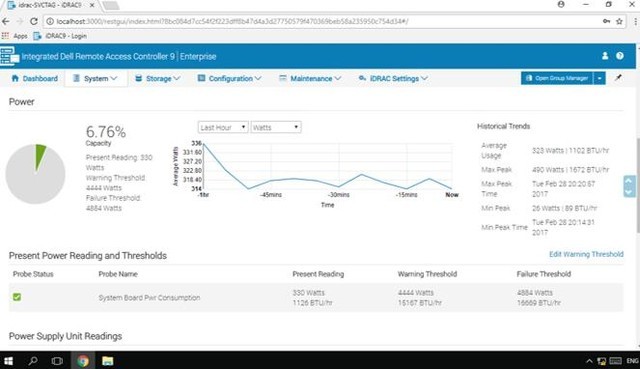Expand the Configuration menu
This screenshot has height=369, width=640.
[229, 78]
